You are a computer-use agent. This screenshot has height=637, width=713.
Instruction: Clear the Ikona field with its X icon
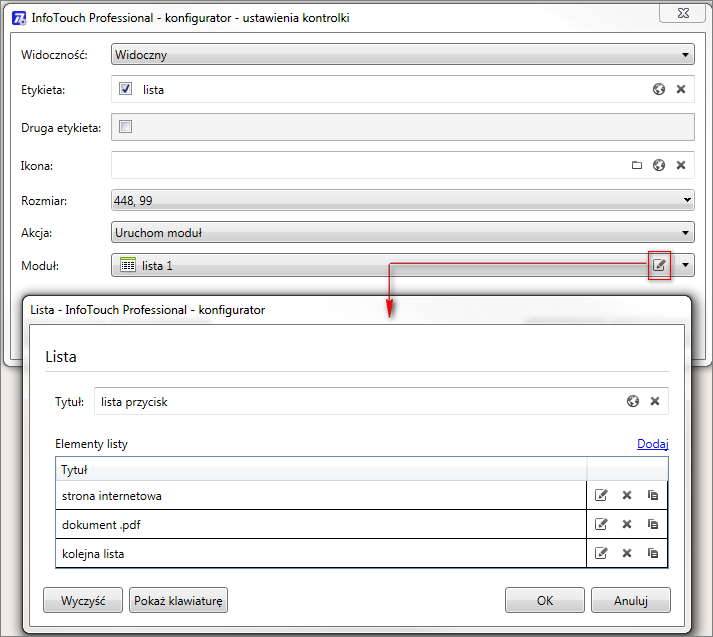(681, 165)
